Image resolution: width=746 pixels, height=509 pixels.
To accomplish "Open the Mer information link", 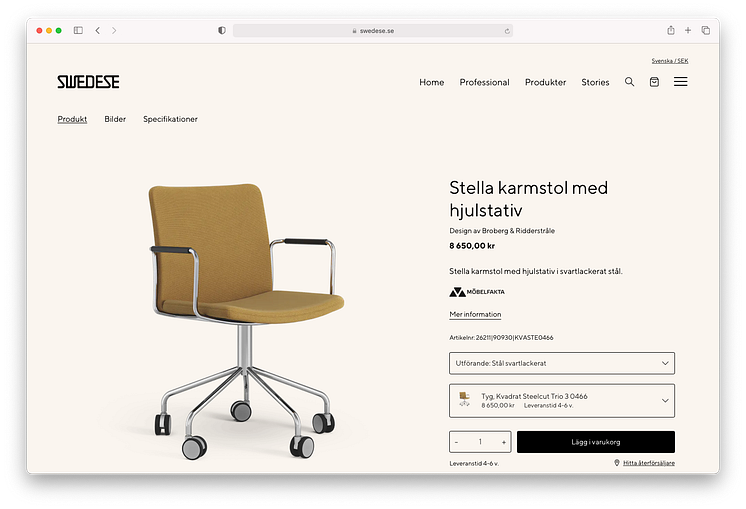I will tap(475, 314).
